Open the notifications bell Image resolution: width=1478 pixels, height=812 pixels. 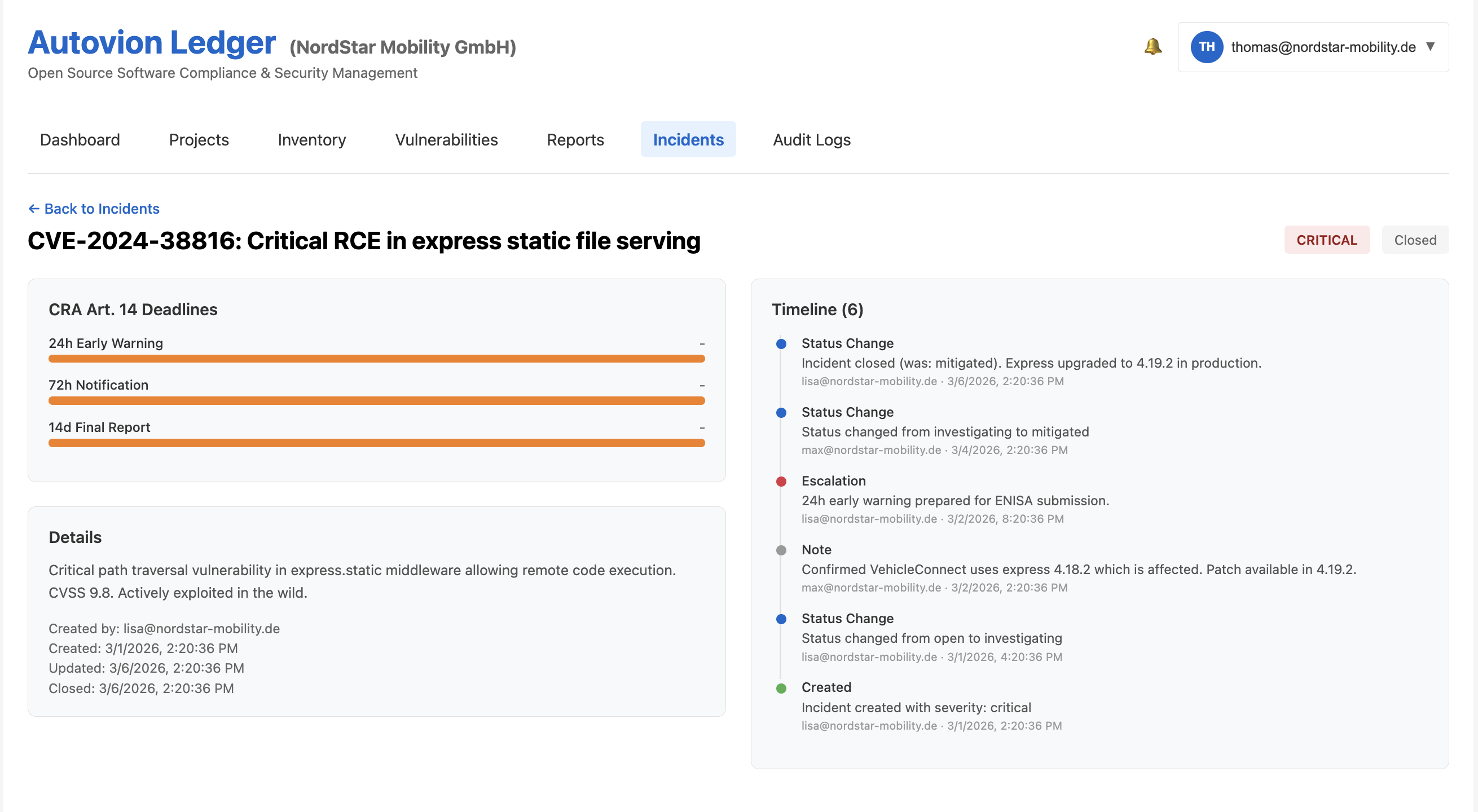pyautogui.click(x=1153, y=47)
